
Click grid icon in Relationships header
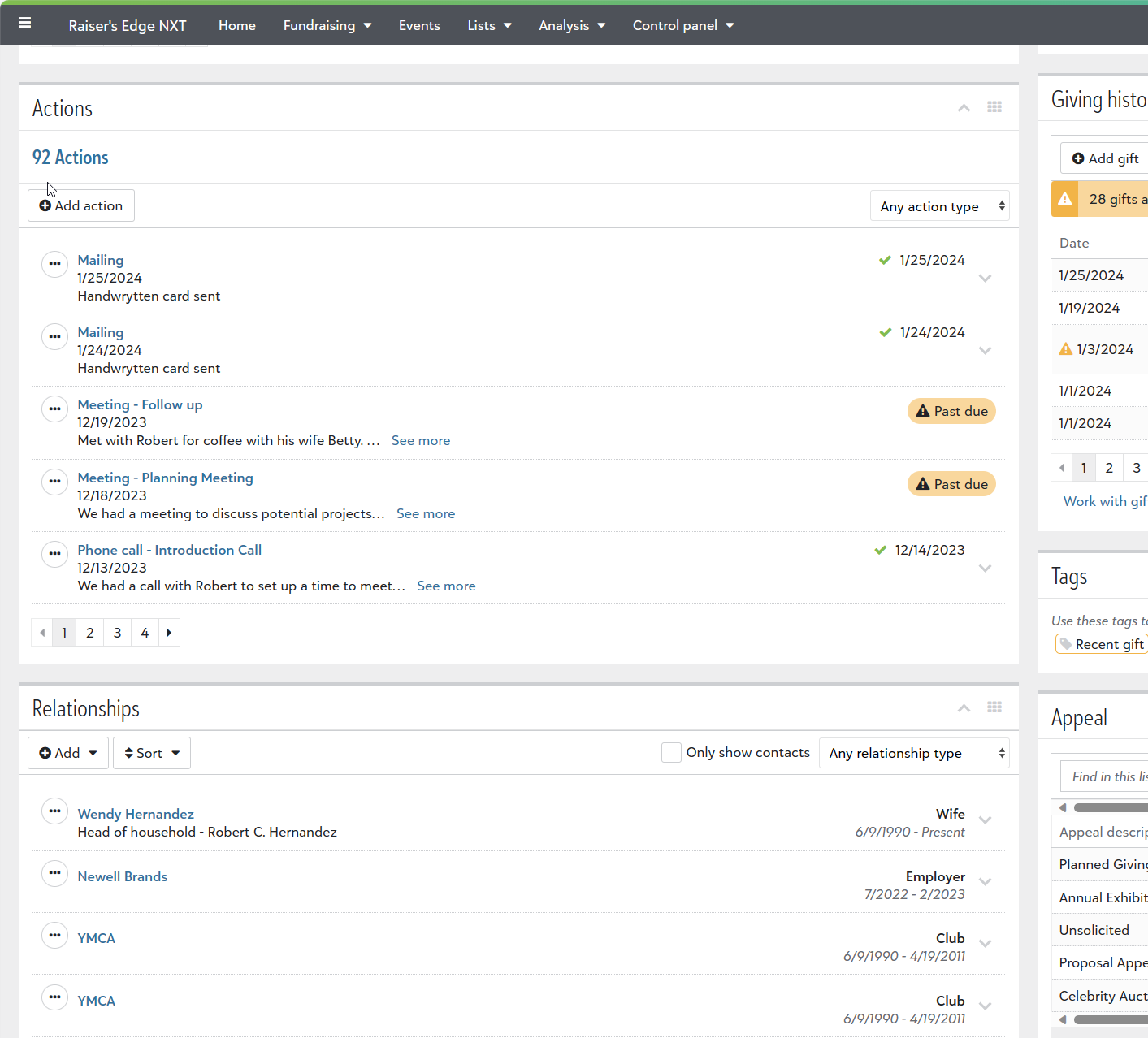994,707
